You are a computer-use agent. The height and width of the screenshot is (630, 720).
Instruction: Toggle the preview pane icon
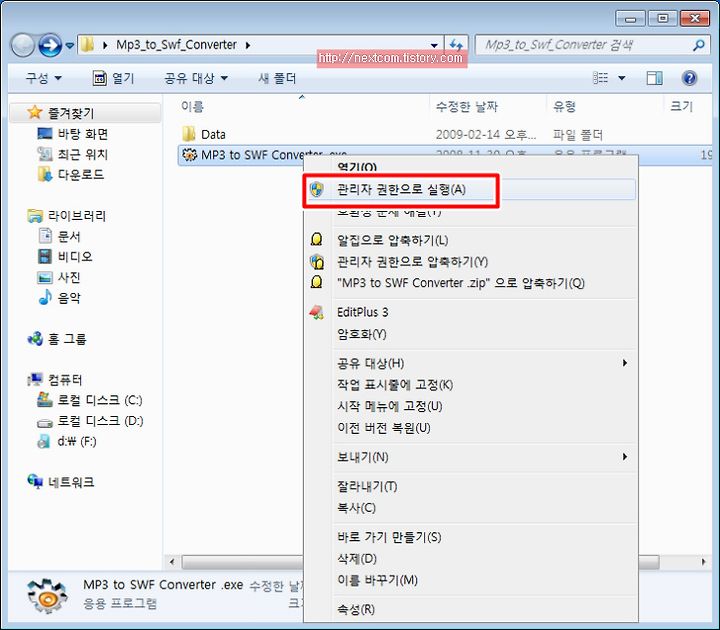(654, 78)
